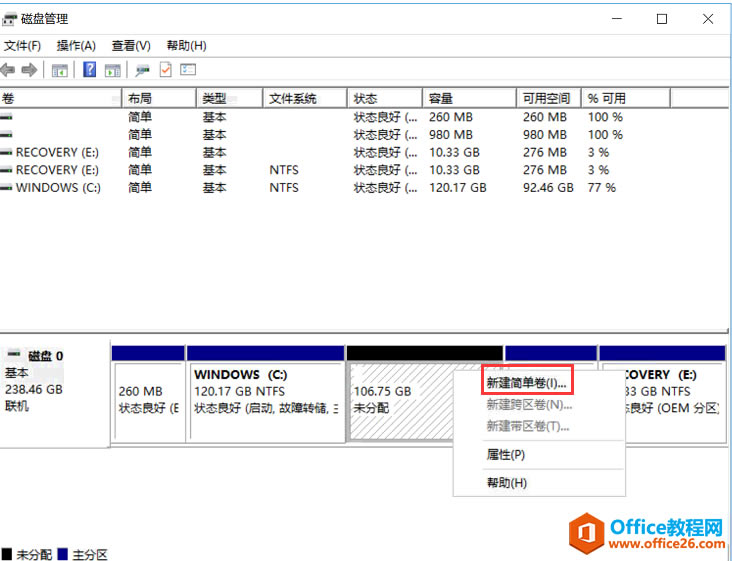
Task: Click the Forward arrow toolbar icon
Action: tap(29, 70)
